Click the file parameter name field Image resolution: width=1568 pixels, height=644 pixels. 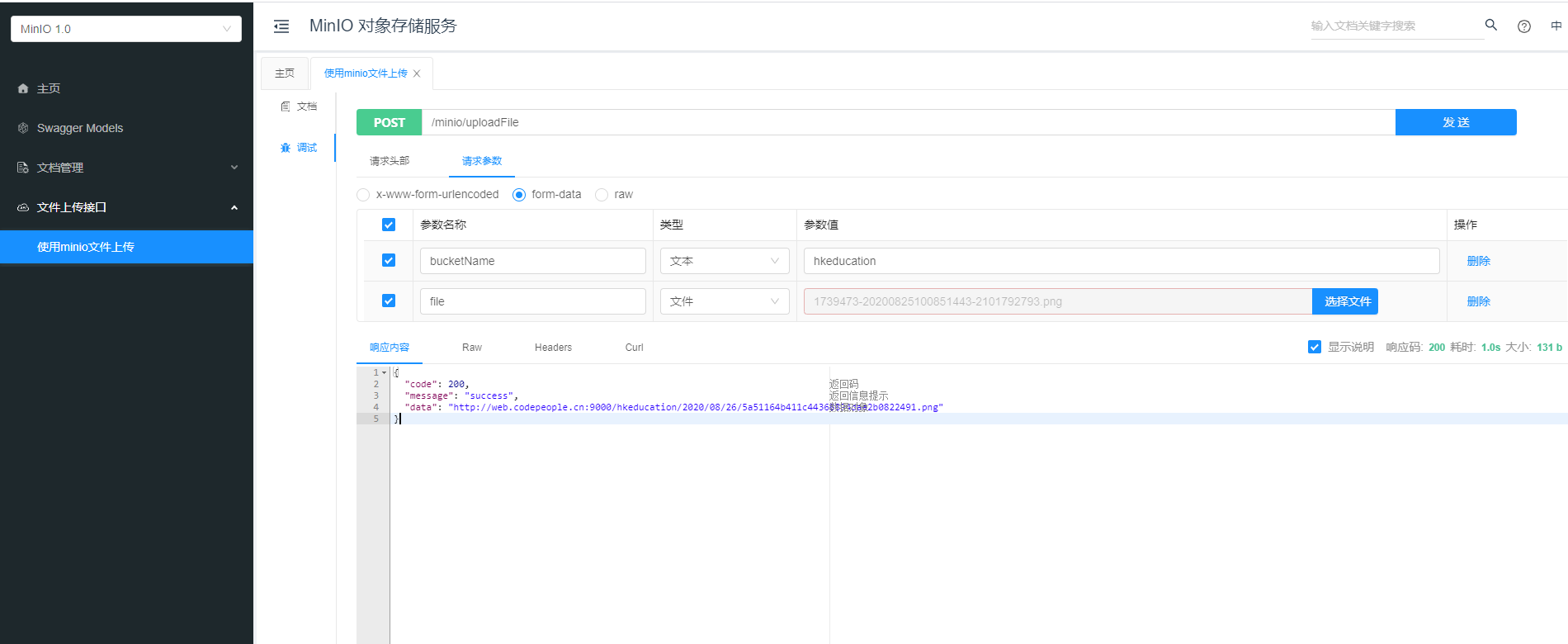pyautogui.click(x=533, y=301)
